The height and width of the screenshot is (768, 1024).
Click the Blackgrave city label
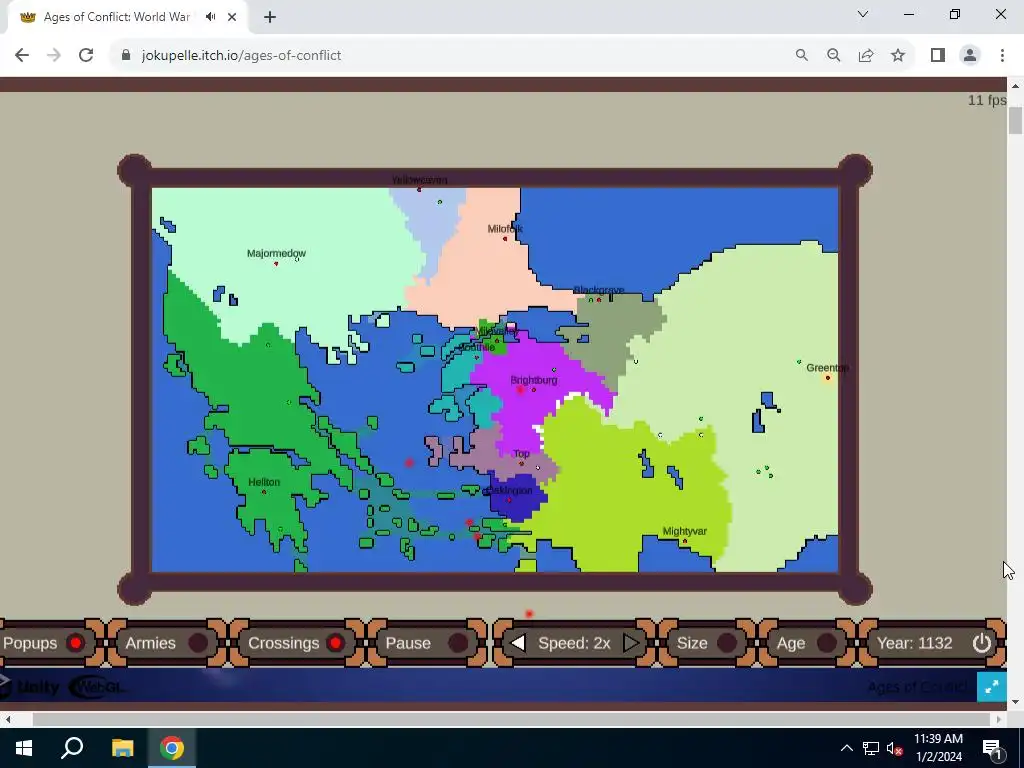(599, 290)
